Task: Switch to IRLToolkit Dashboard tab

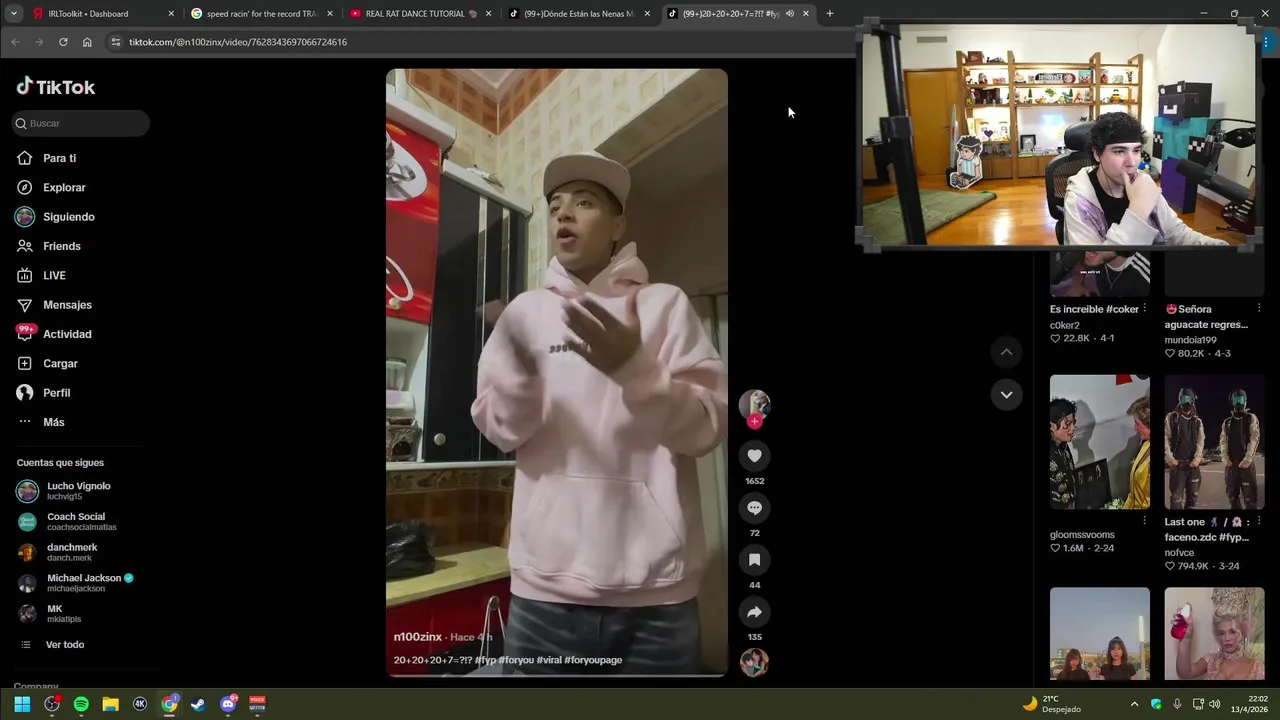Action: (103, 14)
